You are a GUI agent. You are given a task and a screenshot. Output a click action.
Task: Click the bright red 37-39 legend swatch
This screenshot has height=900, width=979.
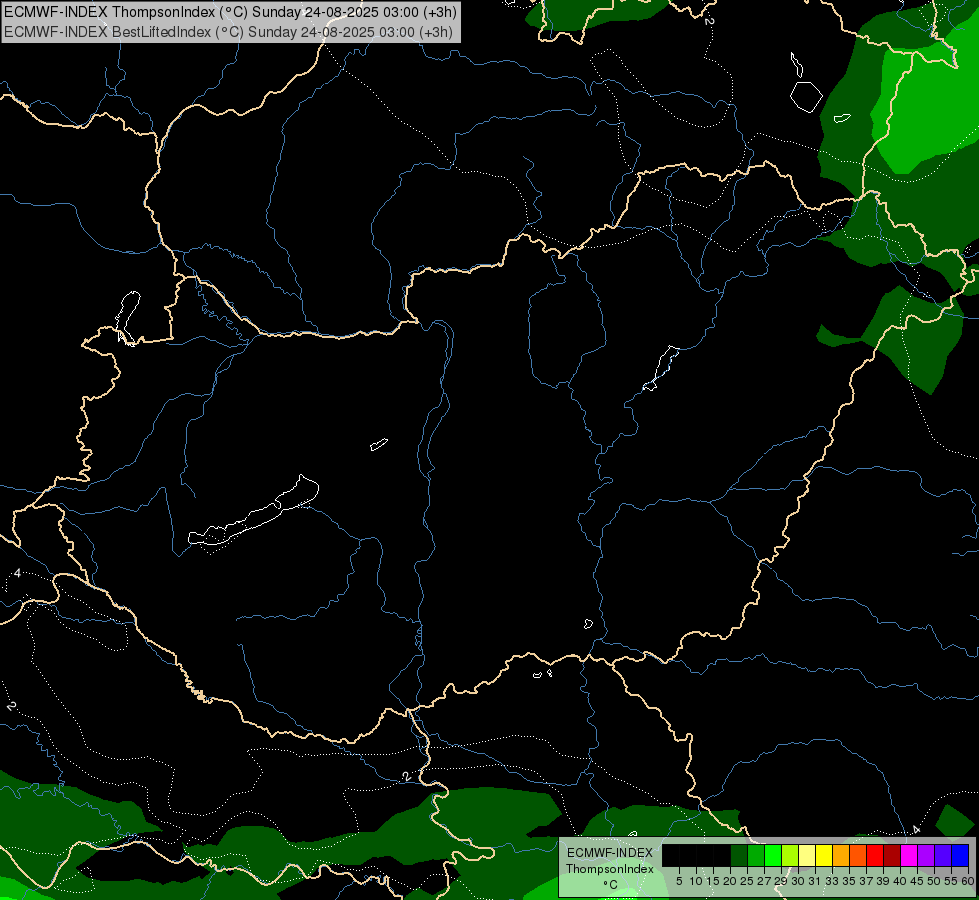pyautogui.click(x=875, y=855)
